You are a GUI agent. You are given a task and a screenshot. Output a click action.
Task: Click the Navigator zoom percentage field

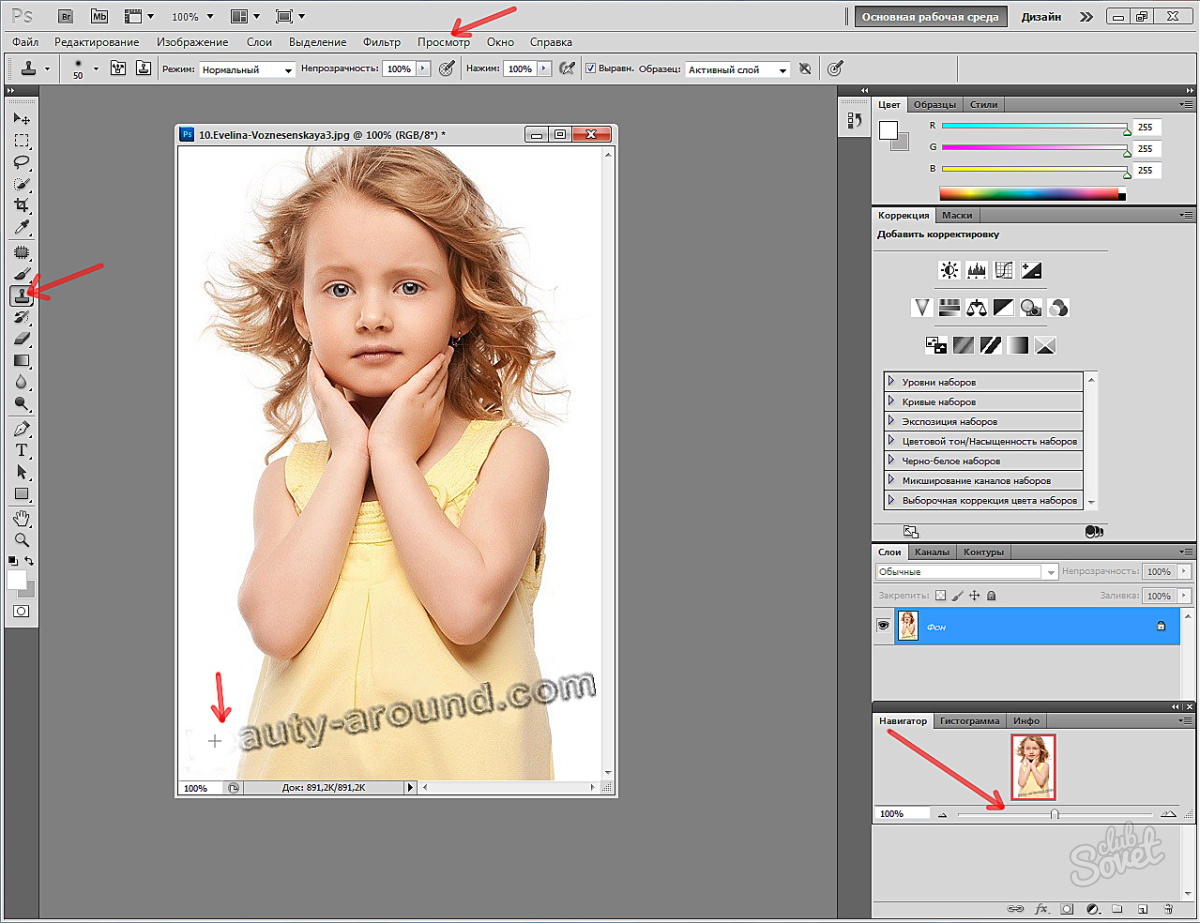(x=902, y=814)
